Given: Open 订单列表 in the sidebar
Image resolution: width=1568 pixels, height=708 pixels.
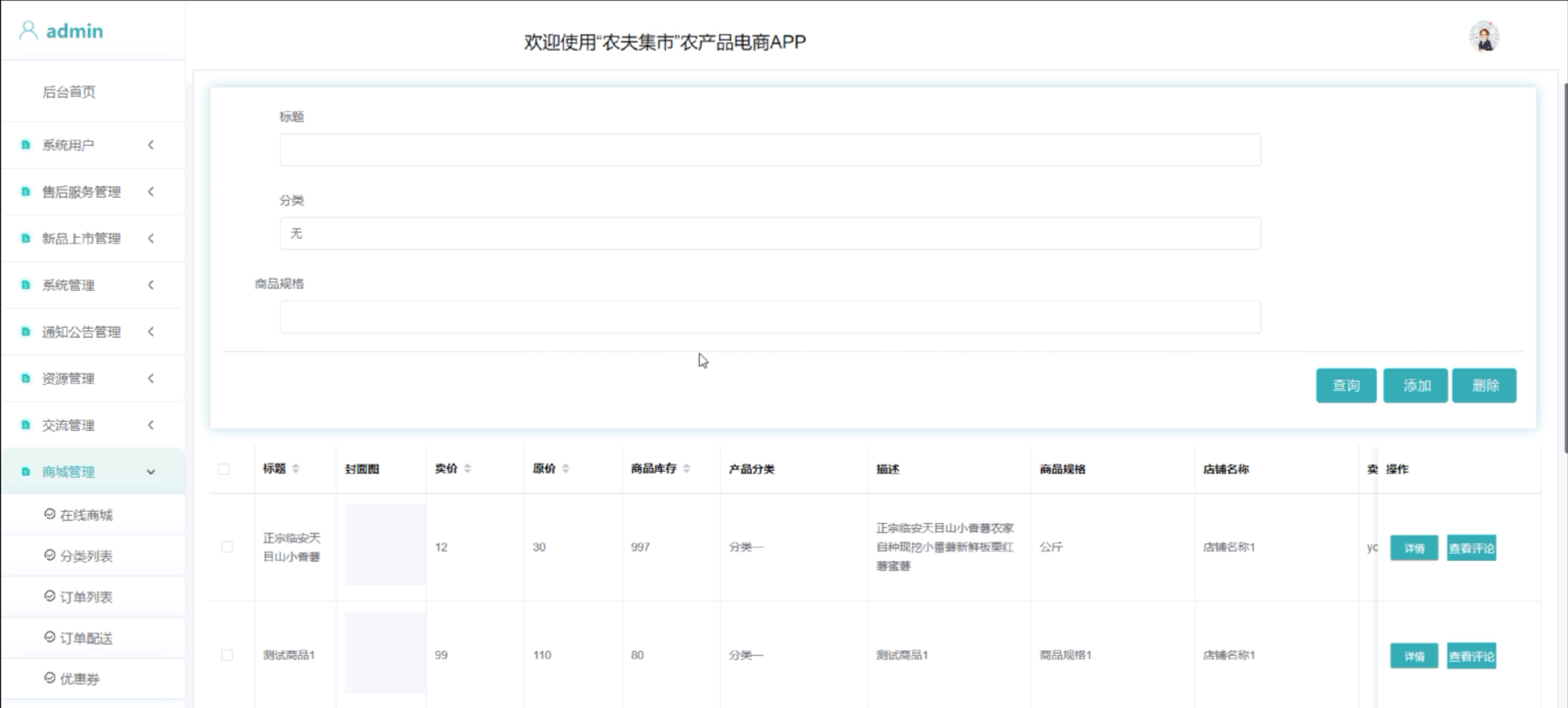Looking at the screenshot, I should tap(86, 597).
